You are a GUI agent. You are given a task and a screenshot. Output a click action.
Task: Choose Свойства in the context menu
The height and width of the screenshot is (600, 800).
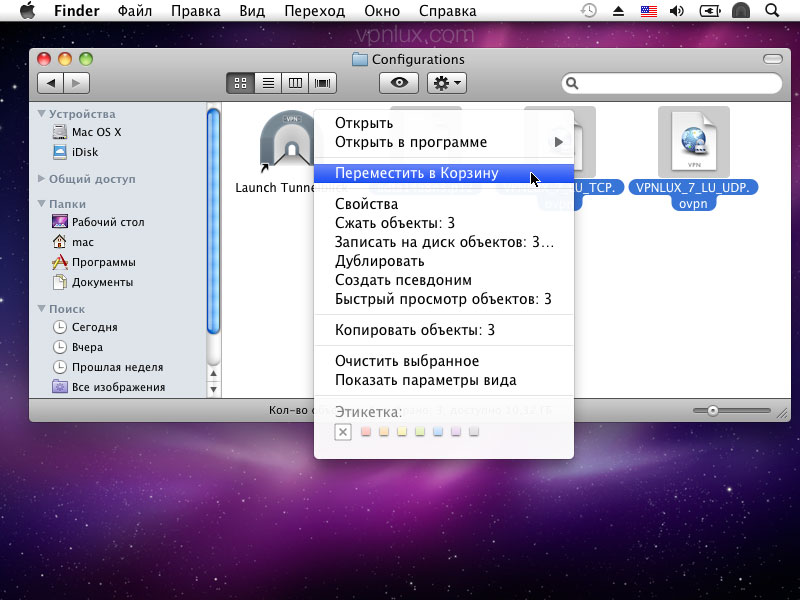[444, 204]
